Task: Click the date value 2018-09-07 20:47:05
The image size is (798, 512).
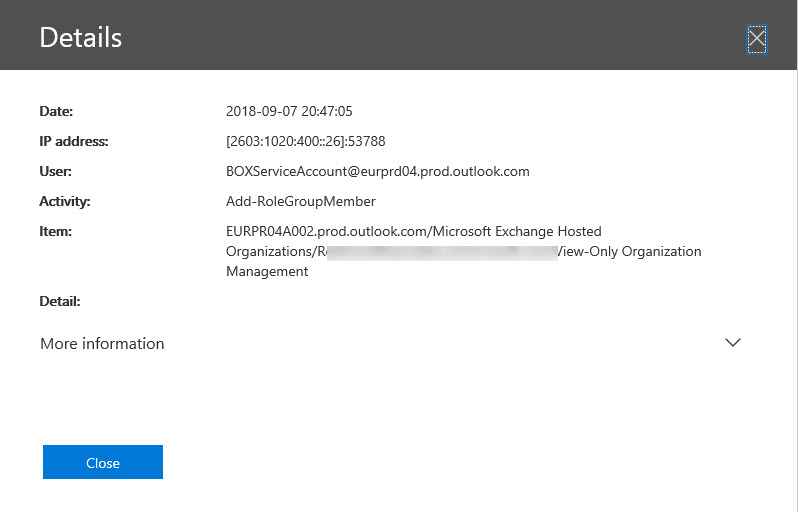Action: (289, 111)
